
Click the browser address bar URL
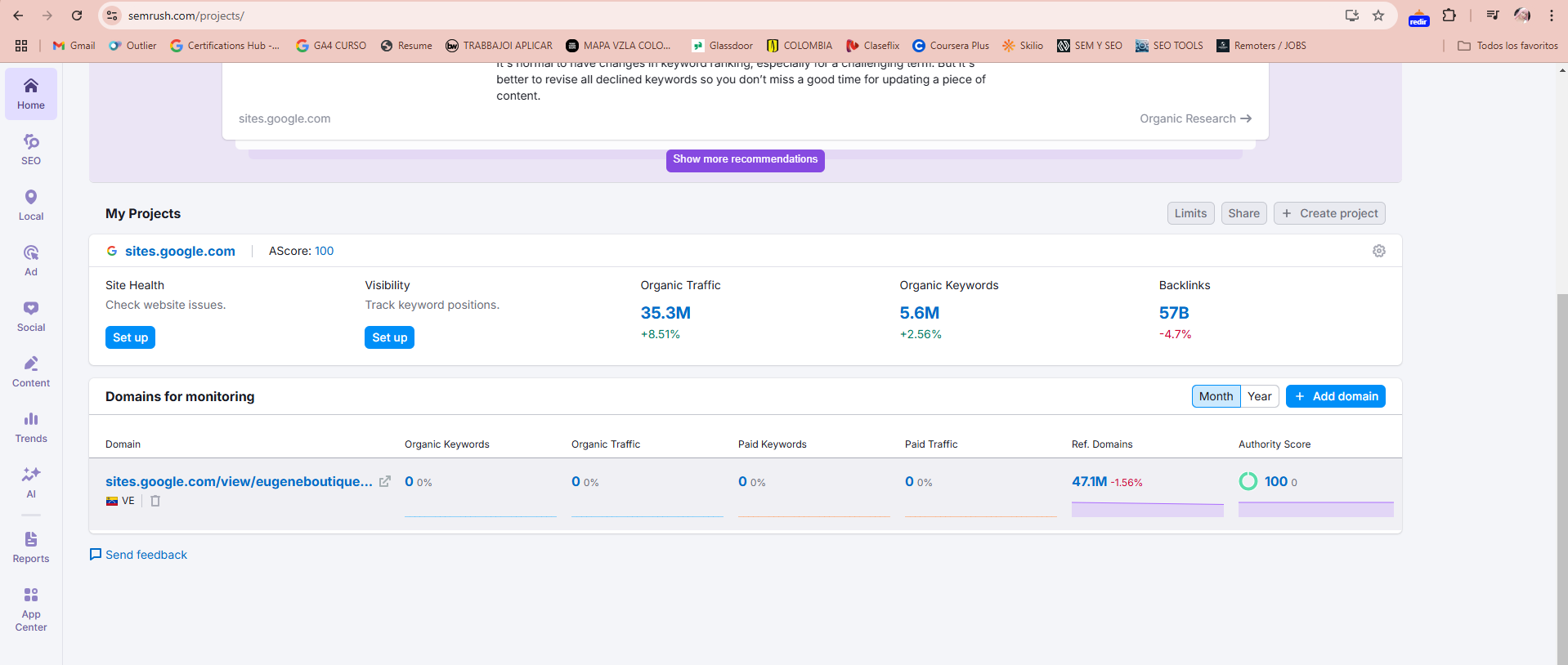[x=186, y=16]
